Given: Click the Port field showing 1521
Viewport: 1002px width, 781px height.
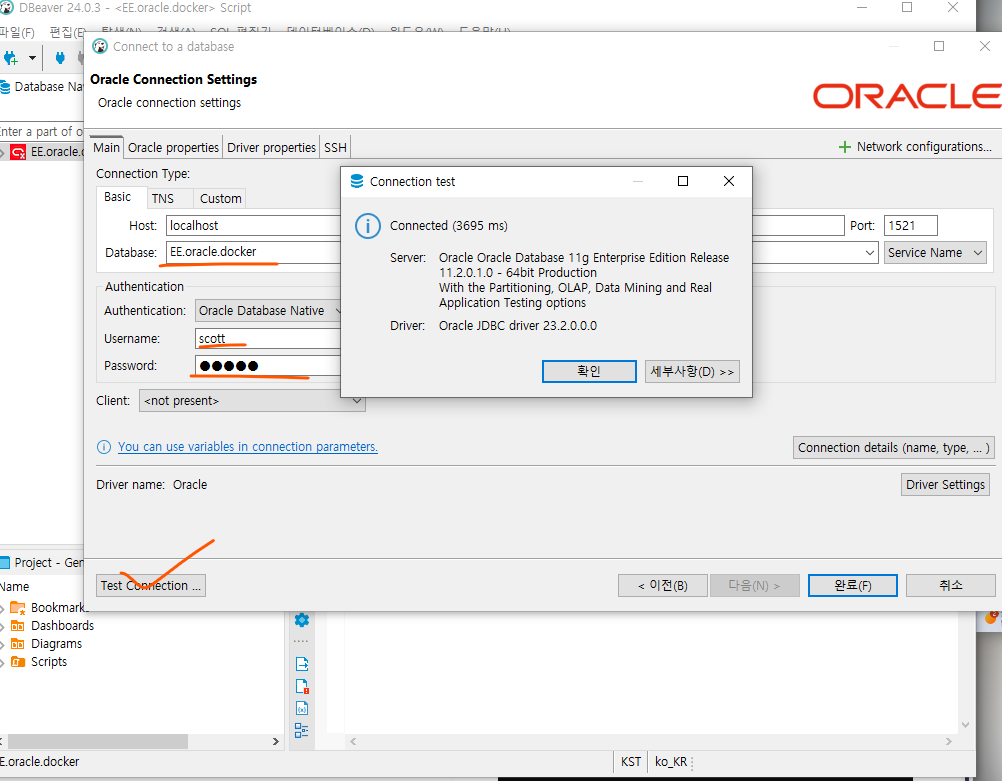Looking at the screenshot, I should pyautogui.click(x=911, y=226).
